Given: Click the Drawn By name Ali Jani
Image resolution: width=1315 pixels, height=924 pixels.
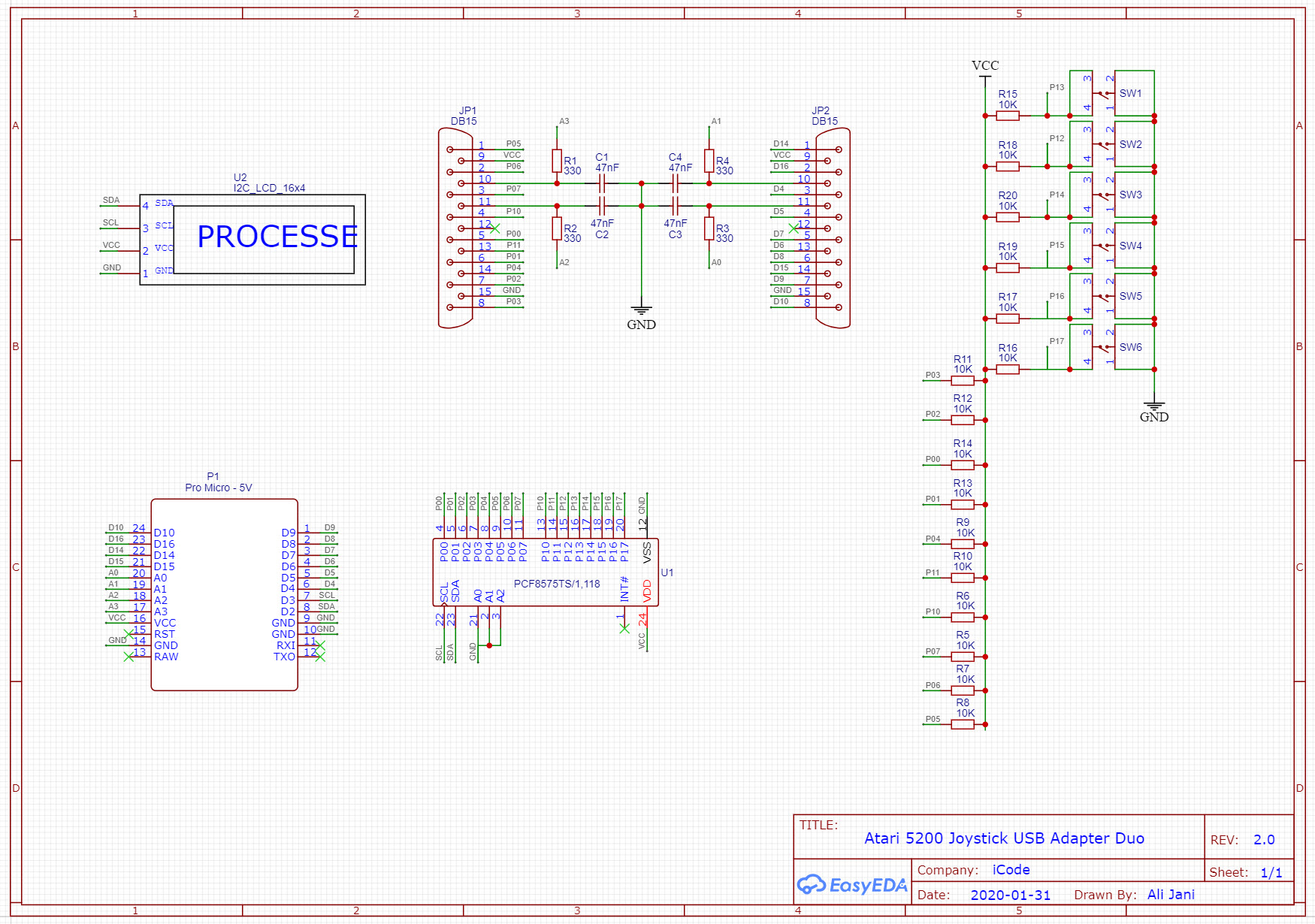Looking at the screenshot, I should click(1171, 894).
